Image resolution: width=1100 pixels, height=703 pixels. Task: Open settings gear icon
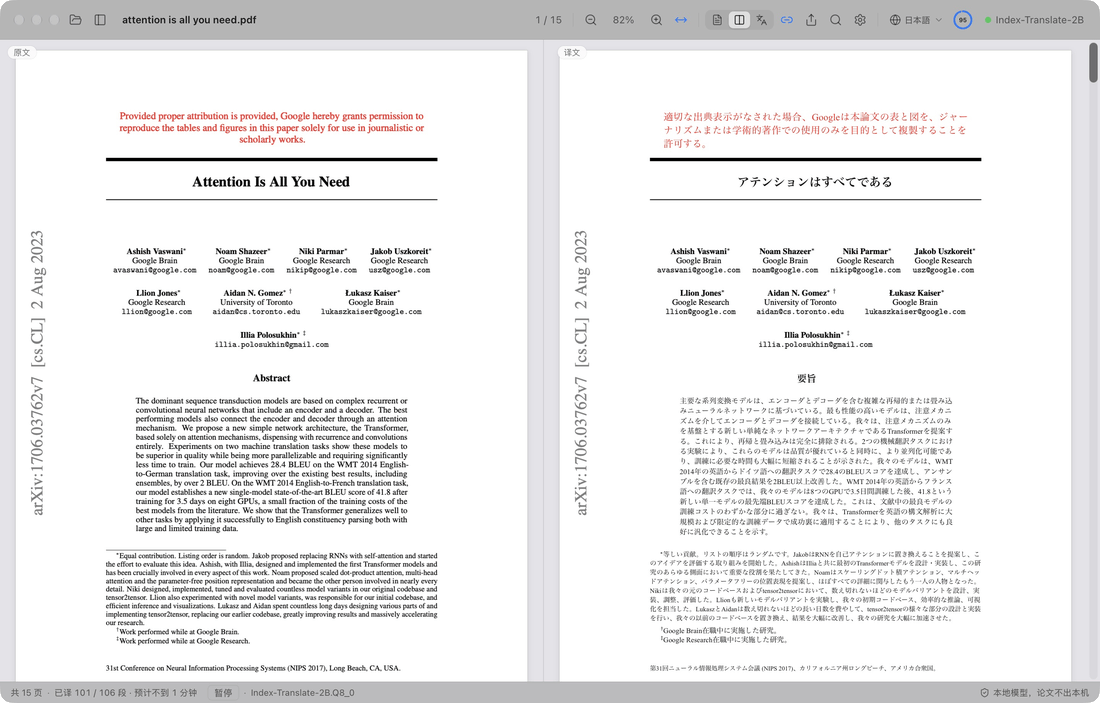[860, 20]
